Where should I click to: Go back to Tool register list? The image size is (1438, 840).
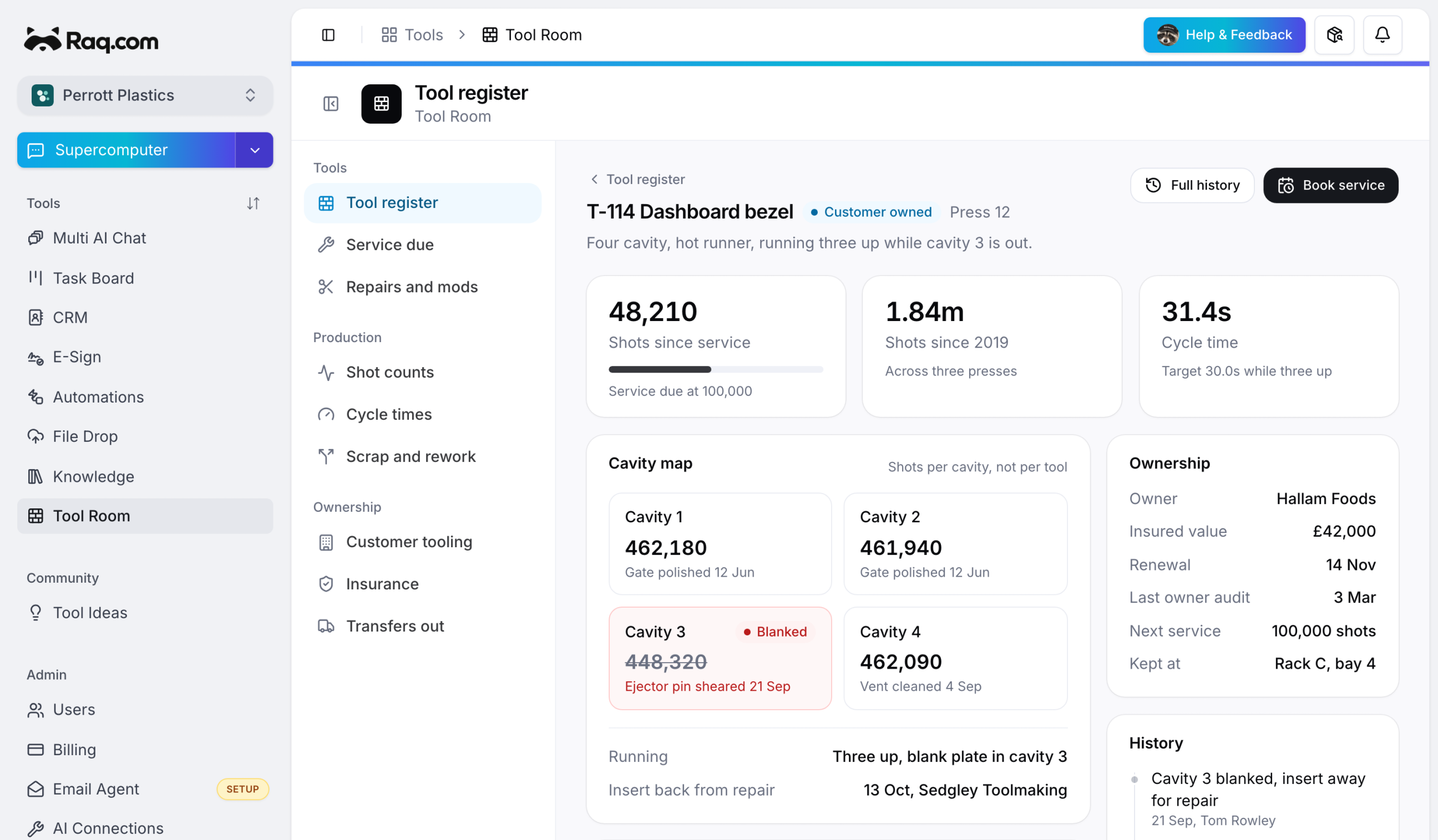[x=637, y=179]
